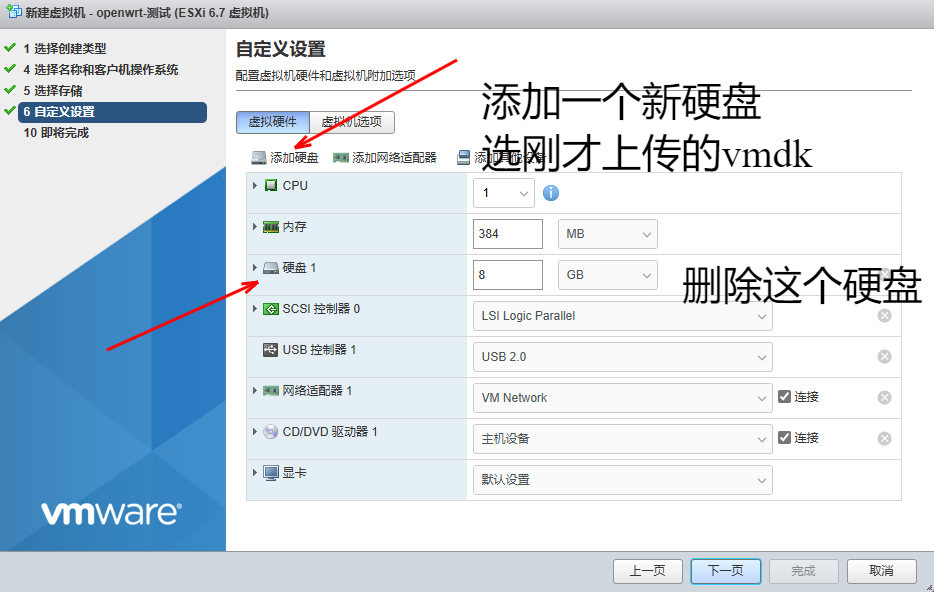This screenshot has width=934, height=592.
Task: Click the new VM wizard icon in title bar
Action: click(13, 11)
